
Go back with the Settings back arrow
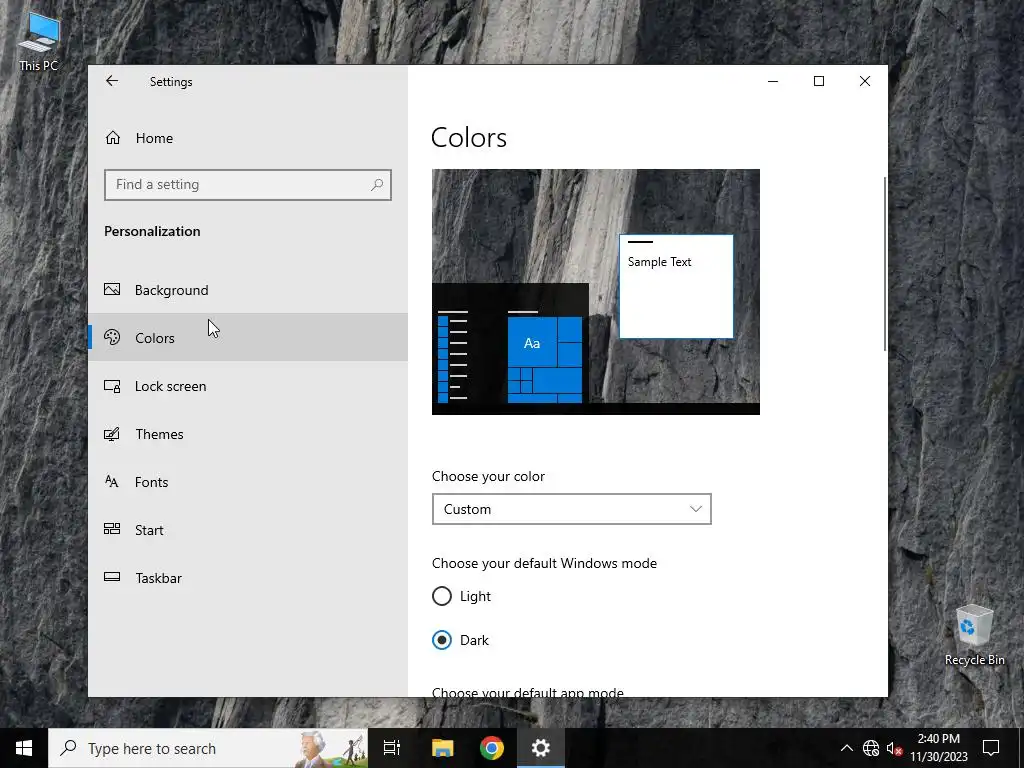[112, 81]
